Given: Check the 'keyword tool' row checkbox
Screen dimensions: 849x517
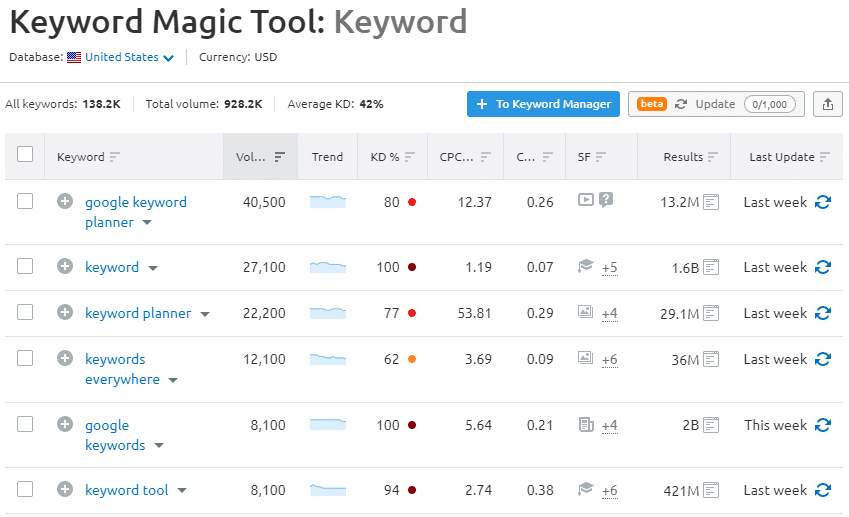Looking at the screenshot, I should coord(25,489).
